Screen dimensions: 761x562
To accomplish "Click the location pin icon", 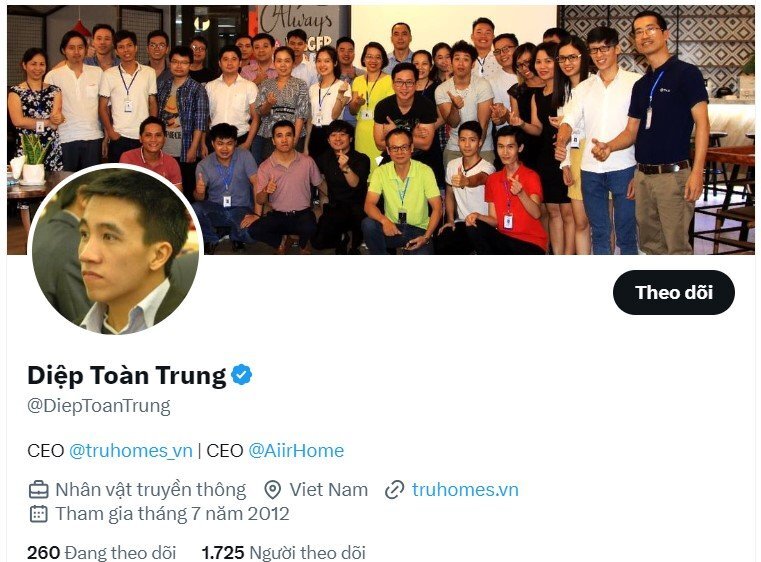I will (272, 490).
